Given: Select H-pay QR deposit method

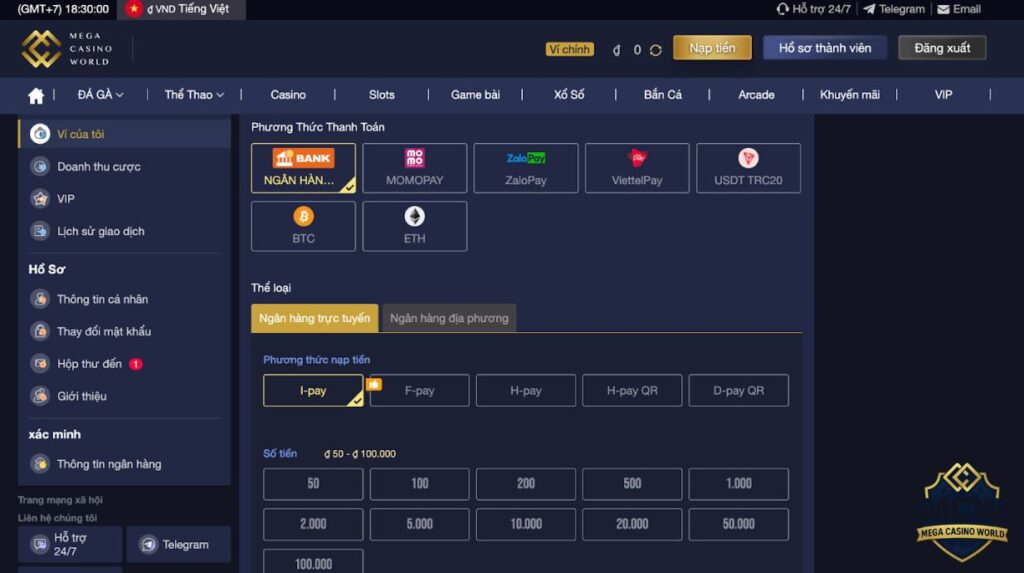Looking at the screenshot, I should (x=632, y=390).
